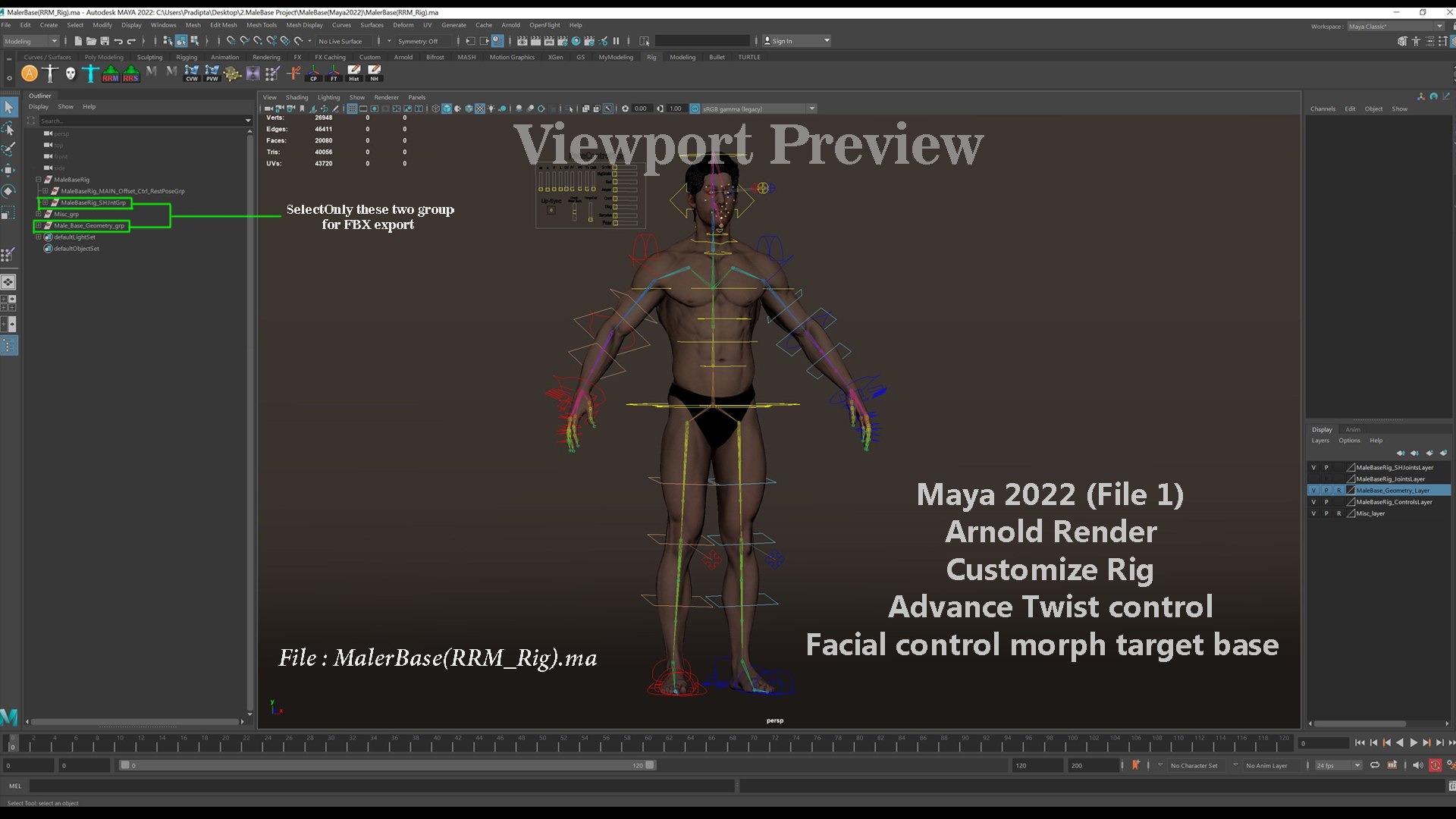This screenshot has height=819, width=1456.
Task: Click the Pause rendering icon on status line
Action: point(616,41)
